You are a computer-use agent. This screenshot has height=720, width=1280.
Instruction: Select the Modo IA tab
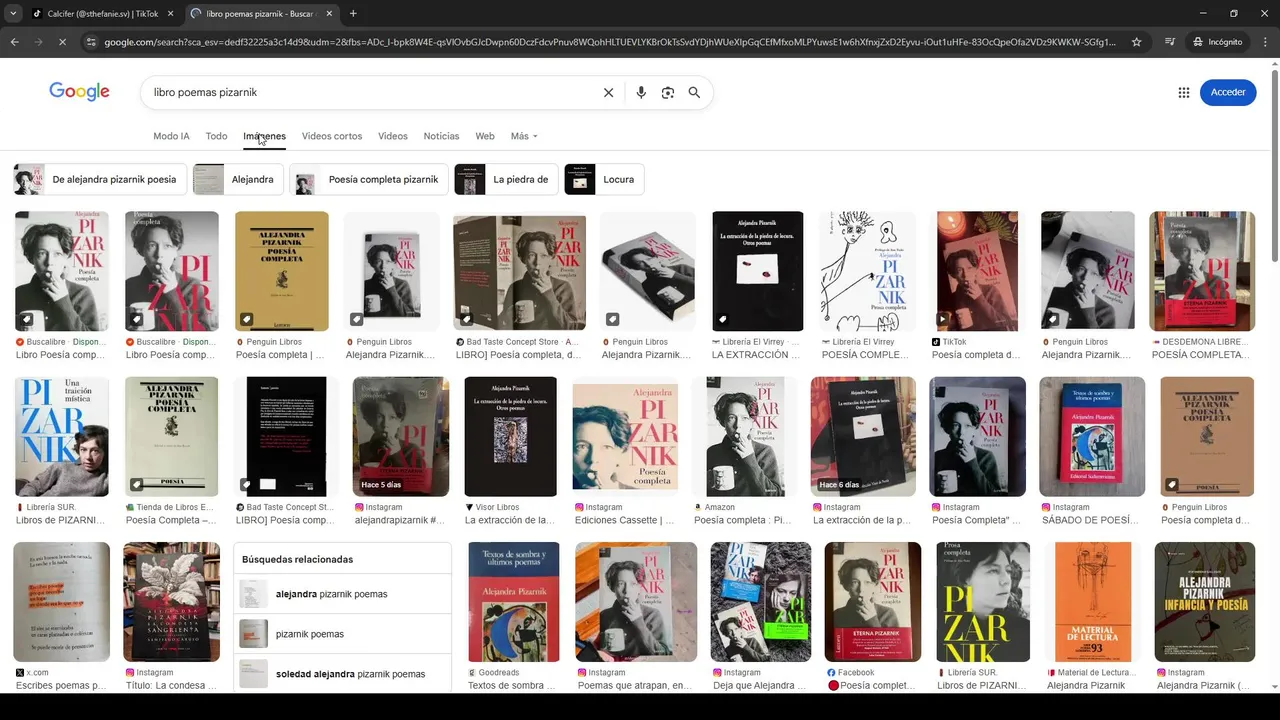pos(171,136)
